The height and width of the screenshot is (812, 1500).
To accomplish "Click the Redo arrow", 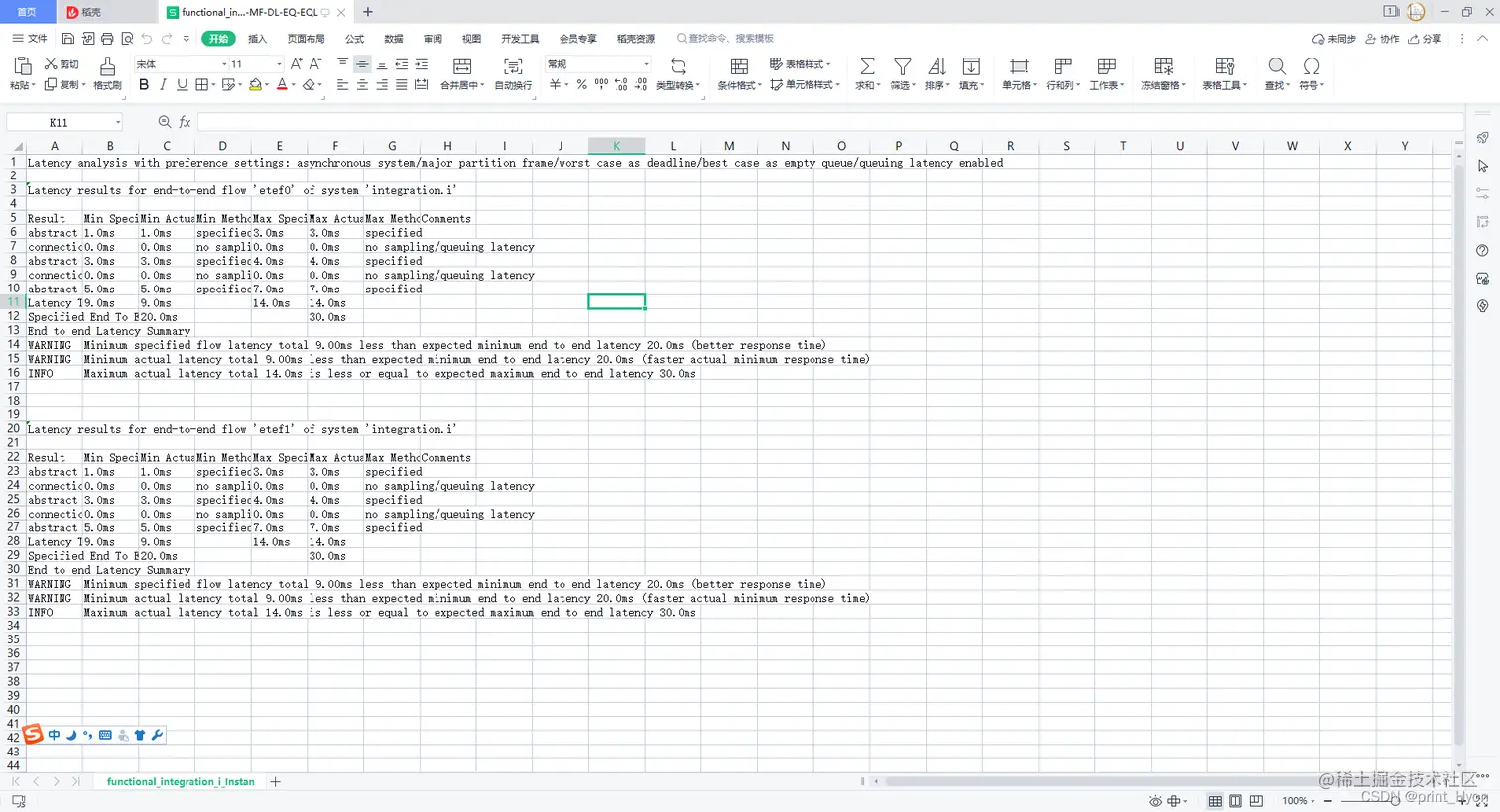I will pos(167,39).
